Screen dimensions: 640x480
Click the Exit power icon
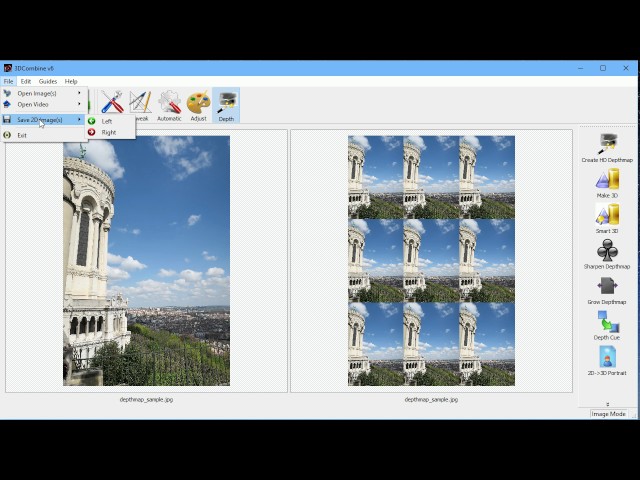(x=7, y=135)
